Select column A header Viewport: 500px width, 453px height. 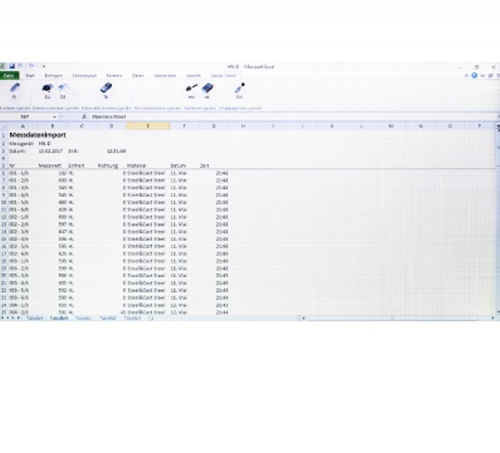(23, 126)
